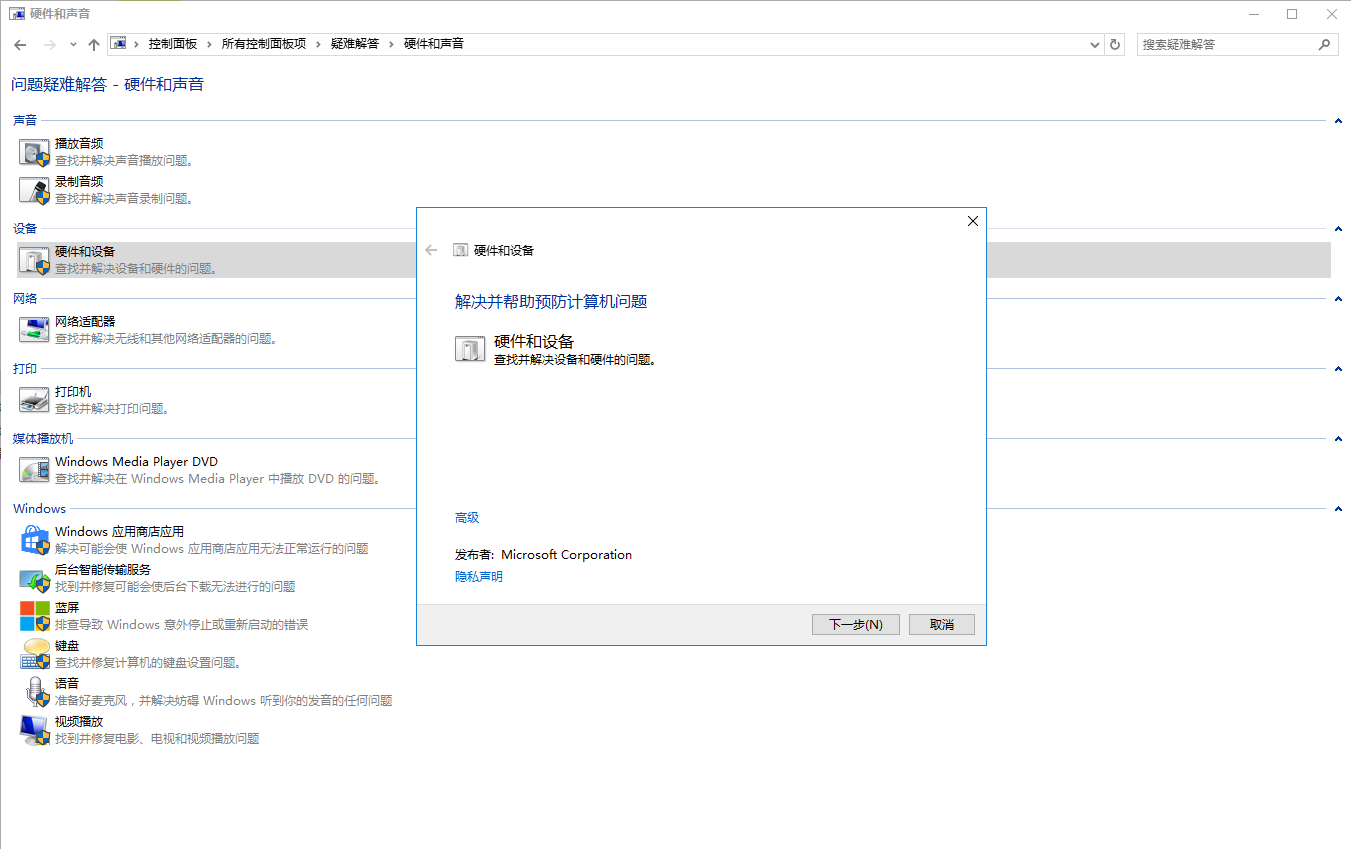Screen dimensions: 1351x849
Task: Click 打印机 link text
Action: pos(73,391)
